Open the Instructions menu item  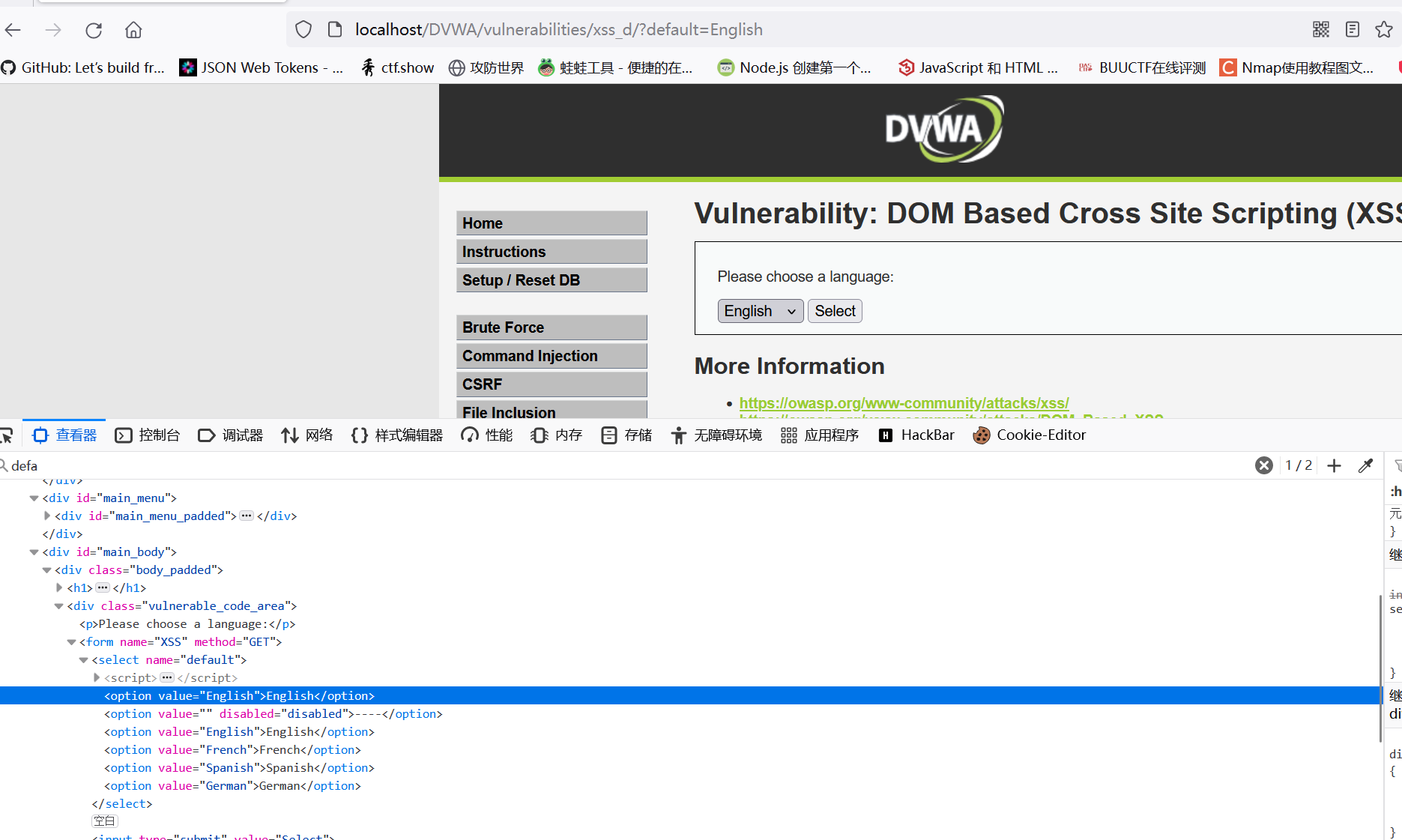coord(552,252)
